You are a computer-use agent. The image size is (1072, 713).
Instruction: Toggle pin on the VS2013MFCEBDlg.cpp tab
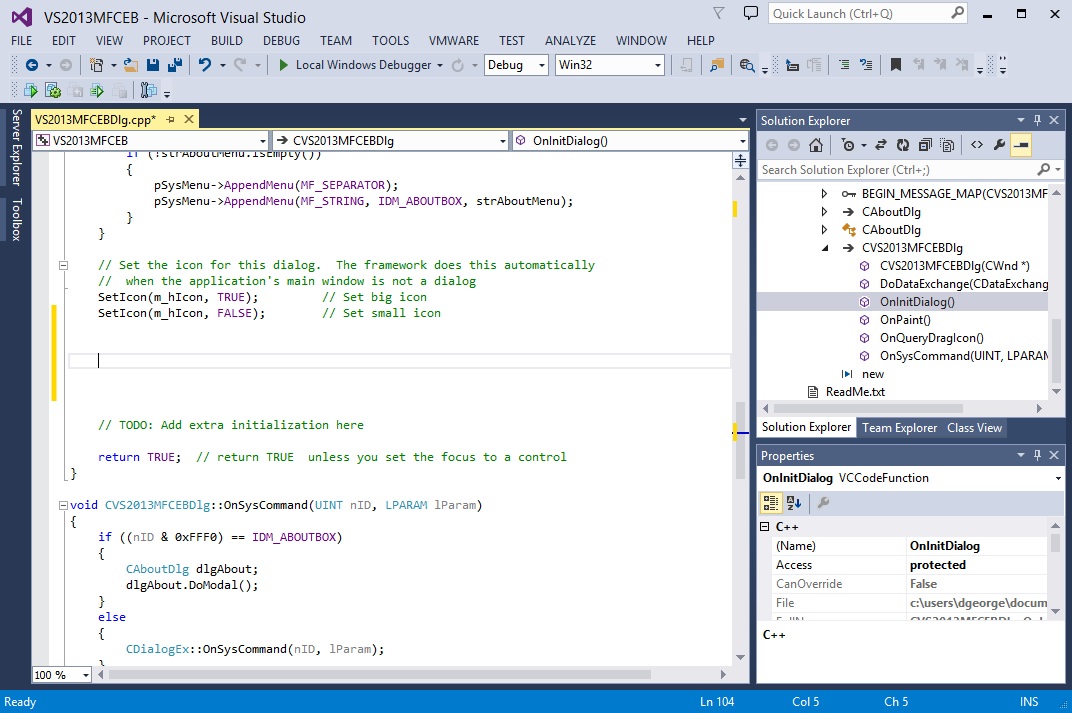(170, 120)
